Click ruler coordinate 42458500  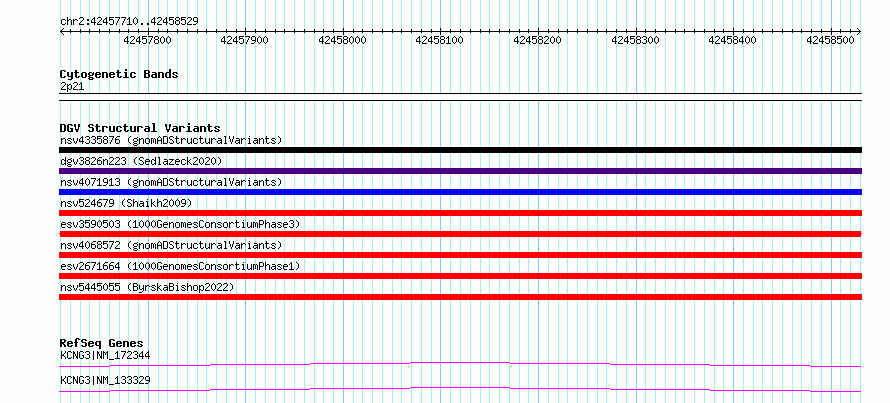[x=830, y=40]
